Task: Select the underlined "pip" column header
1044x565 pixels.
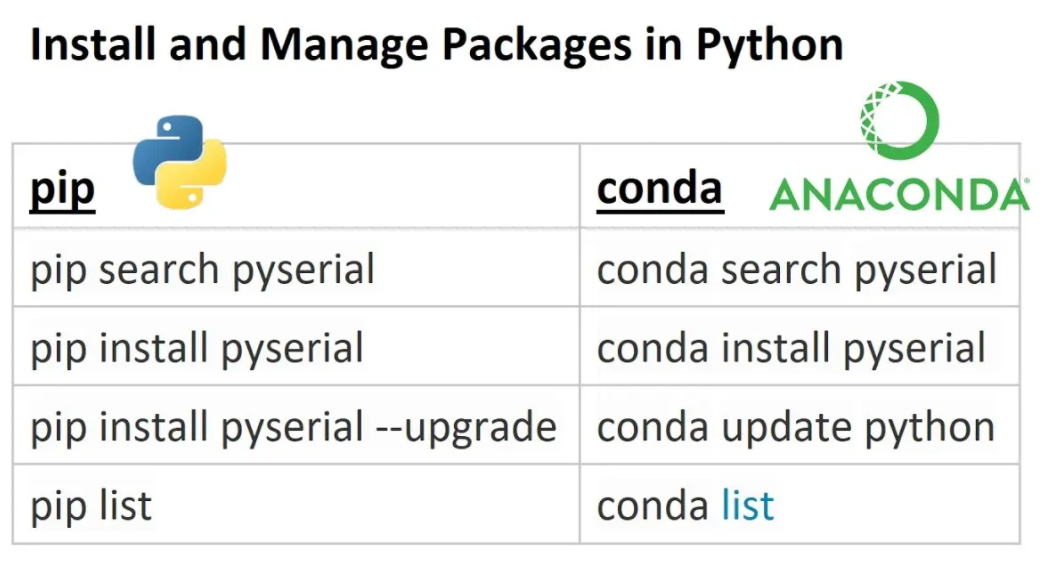Action: (x=62, y=189)
